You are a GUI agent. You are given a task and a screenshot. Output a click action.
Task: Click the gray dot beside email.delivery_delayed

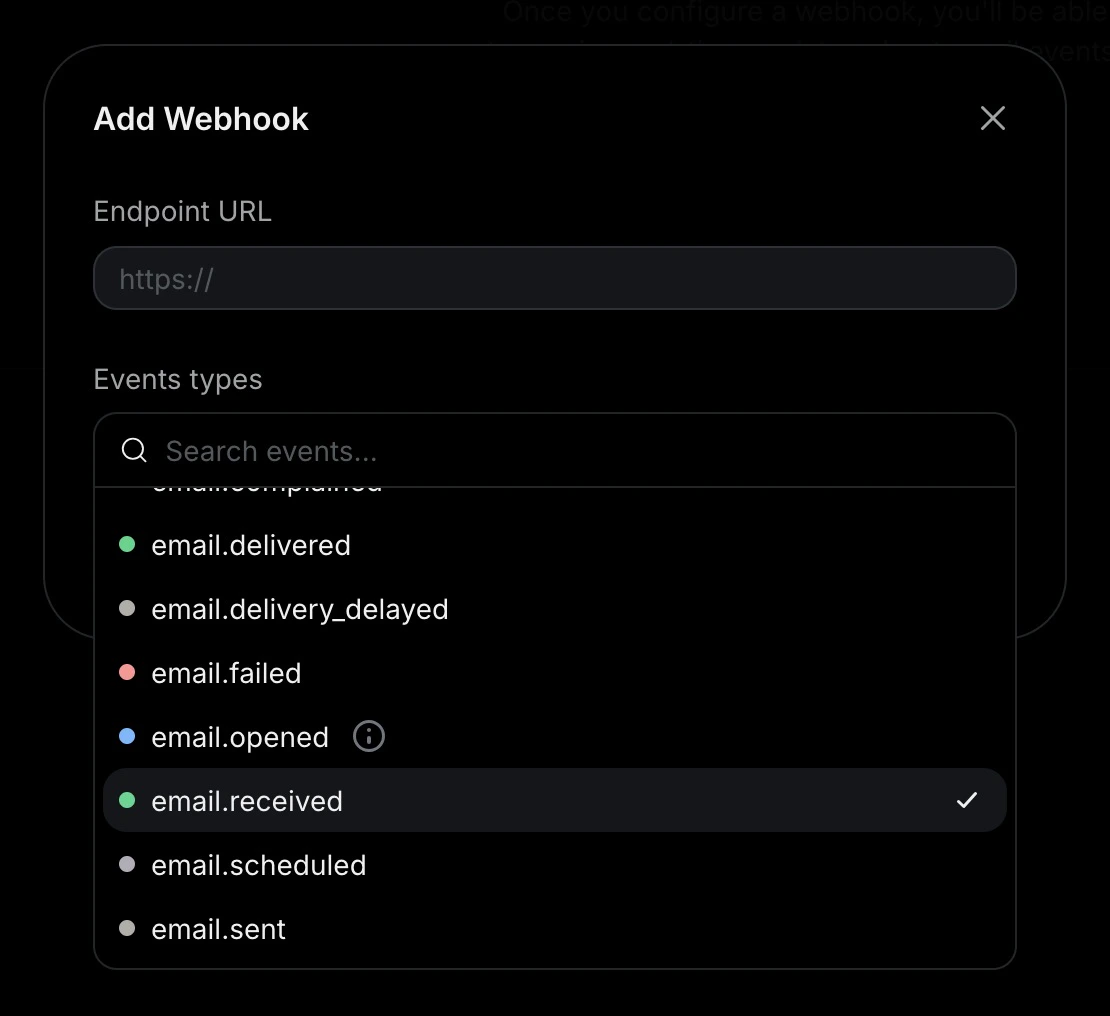point(127,608)
